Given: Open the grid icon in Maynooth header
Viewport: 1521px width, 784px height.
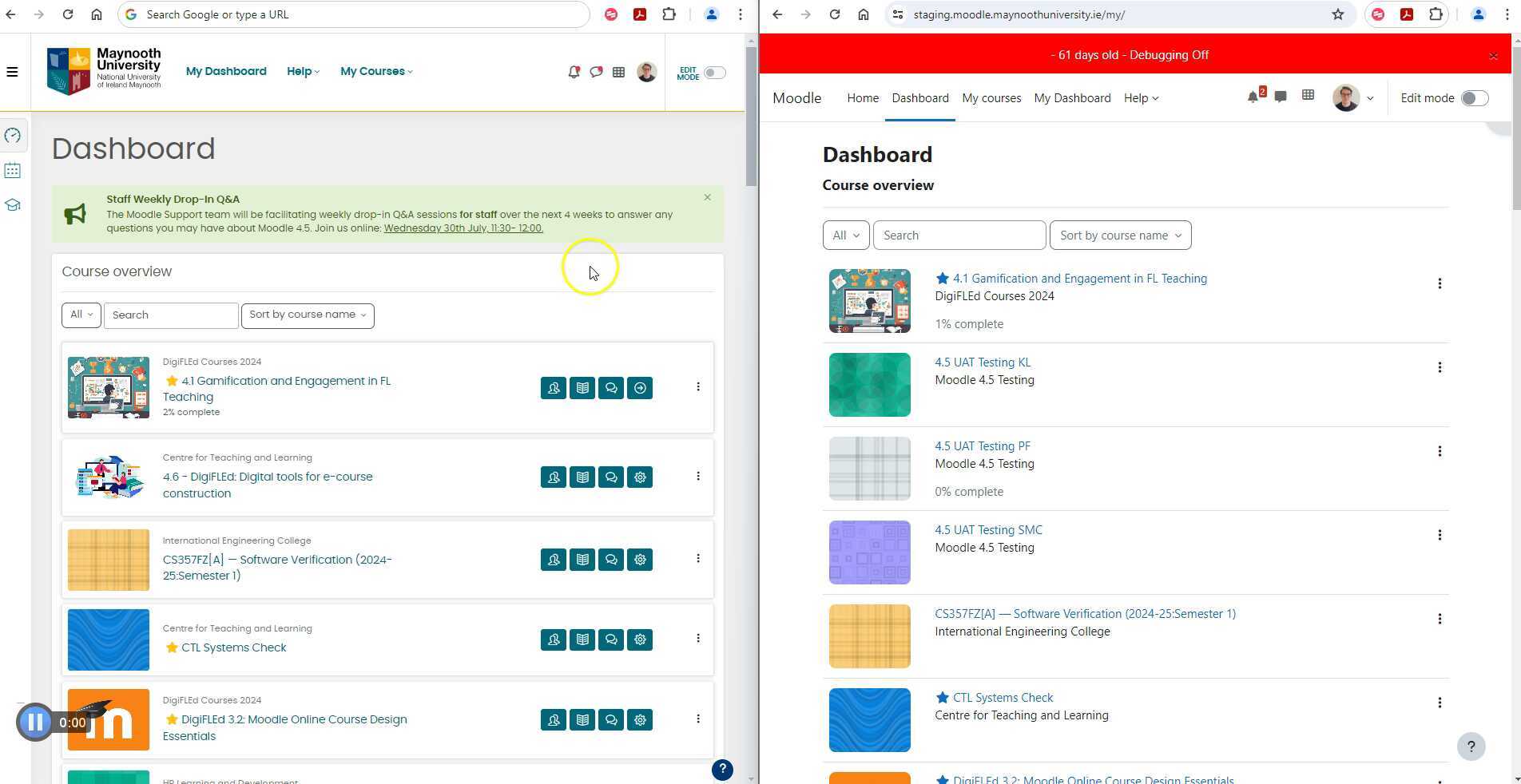Looking at the screenshot, I should tap(618, 72).
